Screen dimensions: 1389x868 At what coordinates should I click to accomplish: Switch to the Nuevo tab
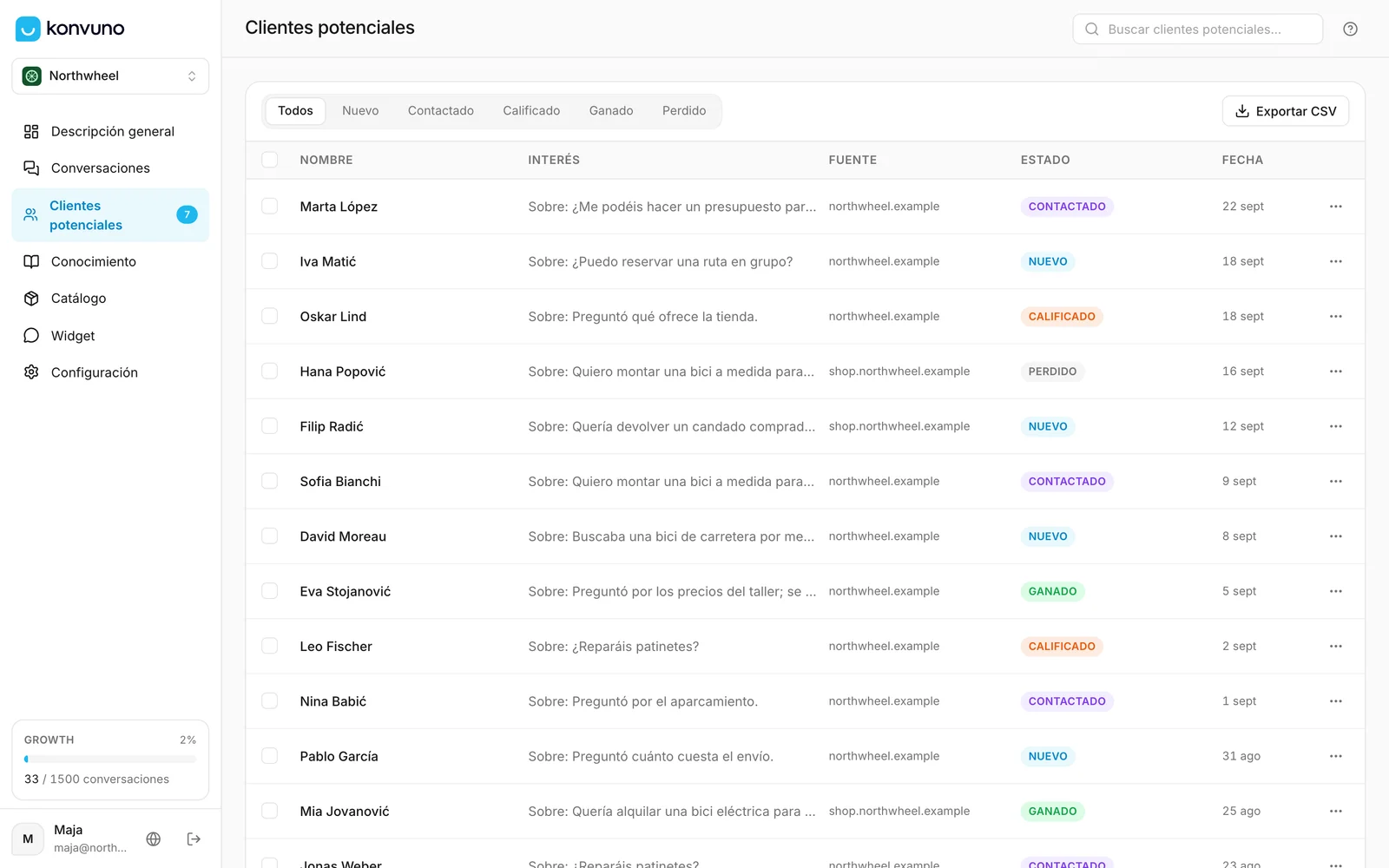[x=360, y=111]
